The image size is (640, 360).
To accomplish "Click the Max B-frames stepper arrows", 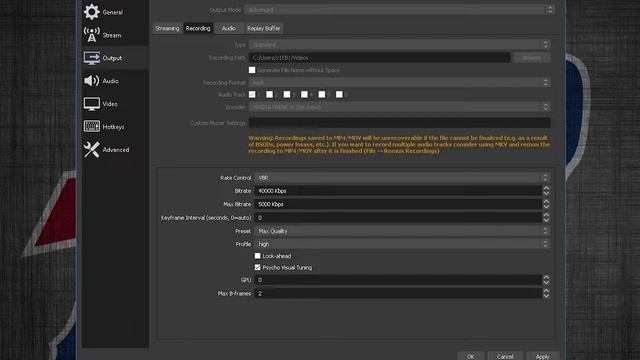I will point(546,293).
